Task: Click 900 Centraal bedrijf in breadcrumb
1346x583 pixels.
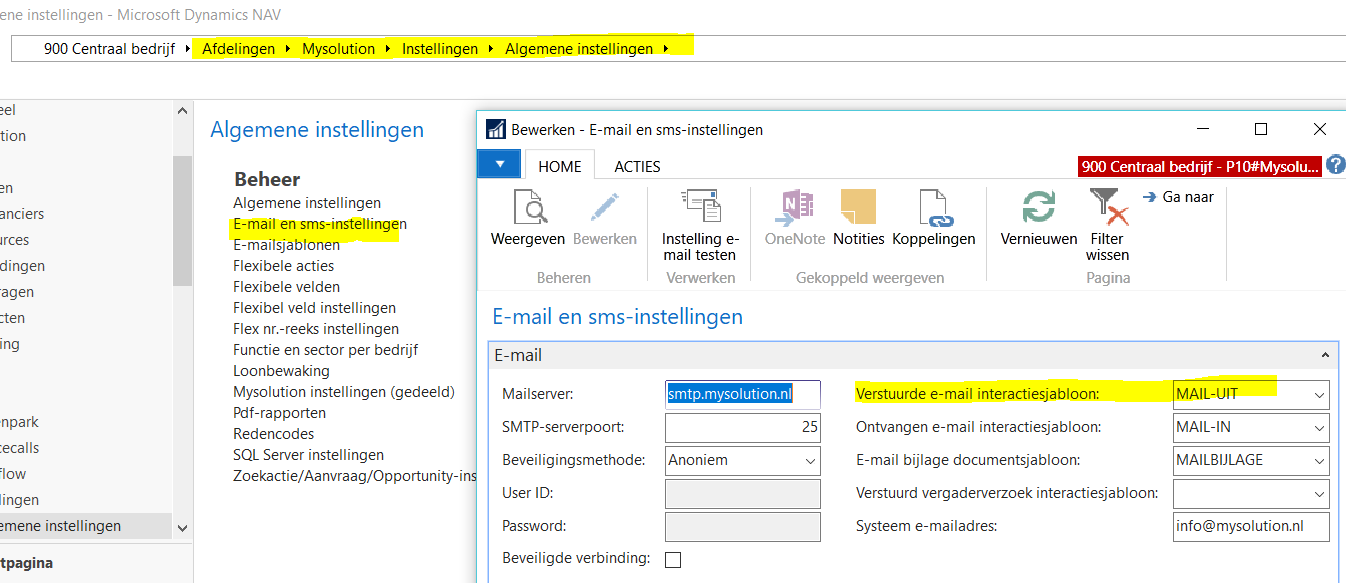Action: [110, 48]
